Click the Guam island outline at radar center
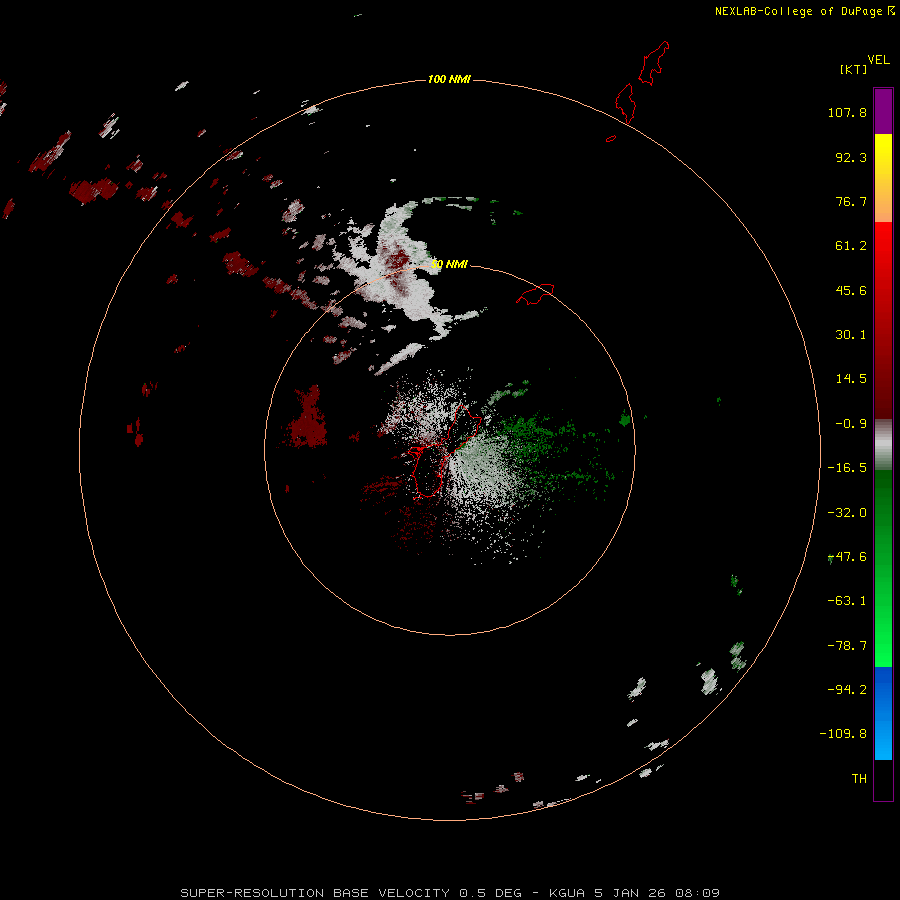900x900 pixels. 444,451
